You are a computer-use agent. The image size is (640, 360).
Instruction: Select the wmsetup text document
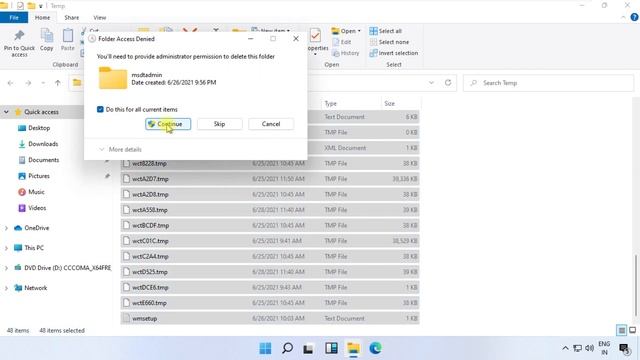click(x=270, y=318)
